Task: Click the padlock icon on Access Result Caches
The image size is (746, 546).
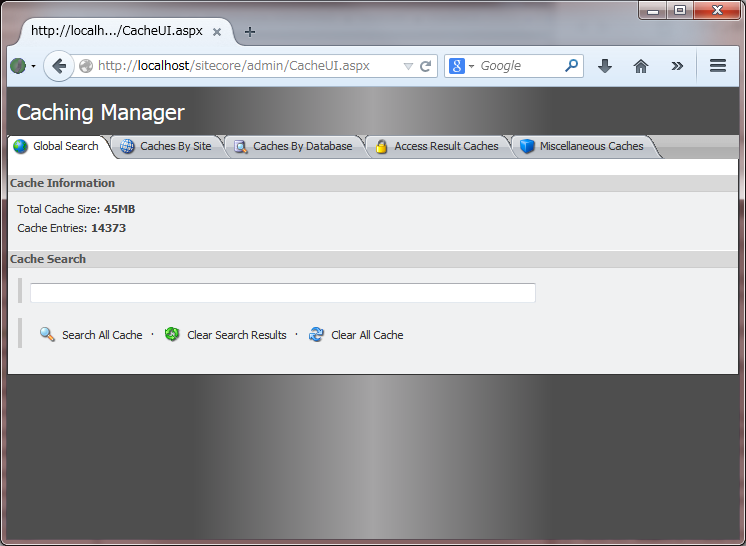Action: [x=381, y=146]
